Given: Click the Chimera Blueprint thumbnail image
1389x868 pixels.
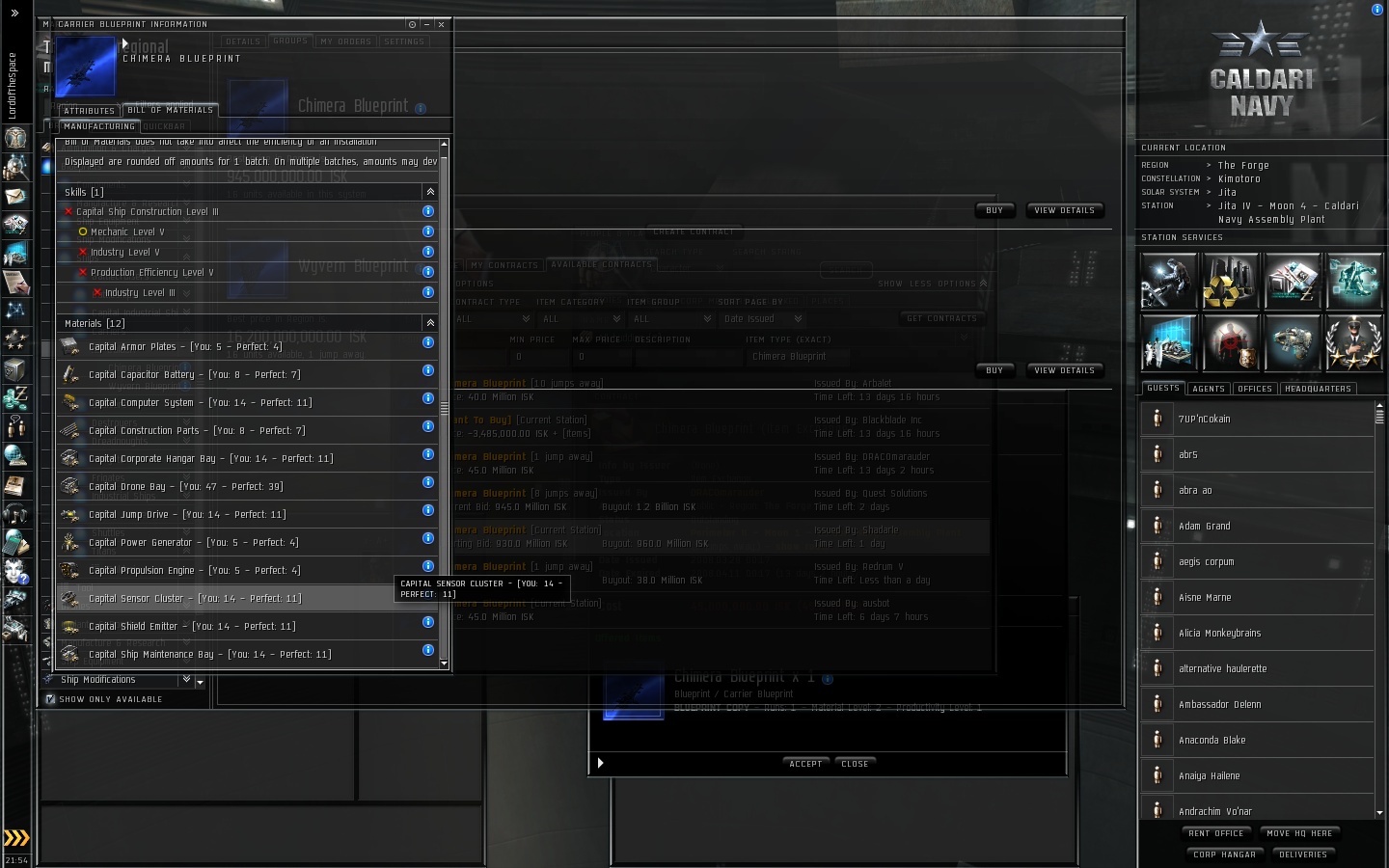Looking at the screenshot, I should [86, 67].
